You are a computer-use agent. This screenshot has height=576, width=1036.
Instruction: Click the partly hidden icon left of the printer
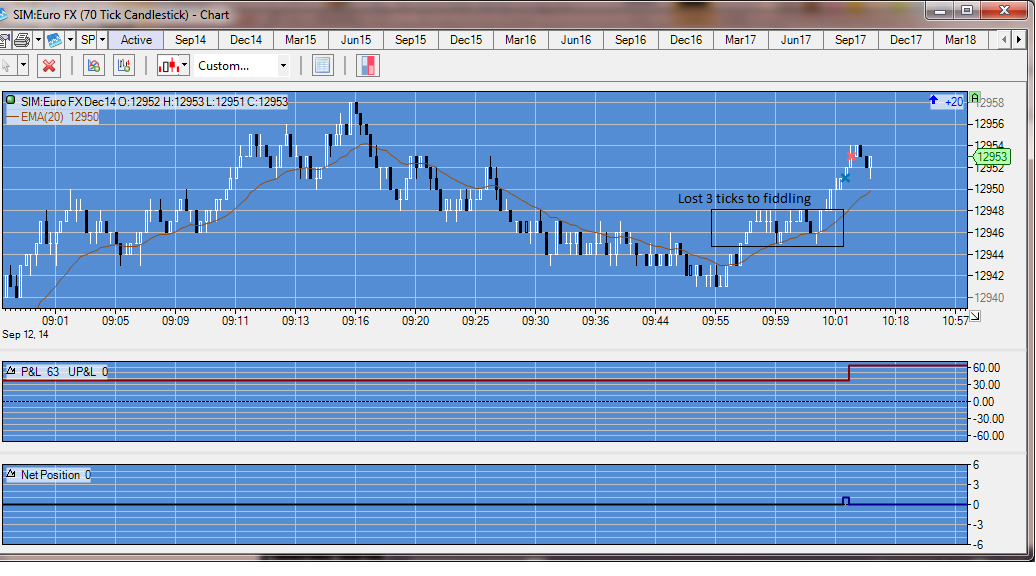5,40
